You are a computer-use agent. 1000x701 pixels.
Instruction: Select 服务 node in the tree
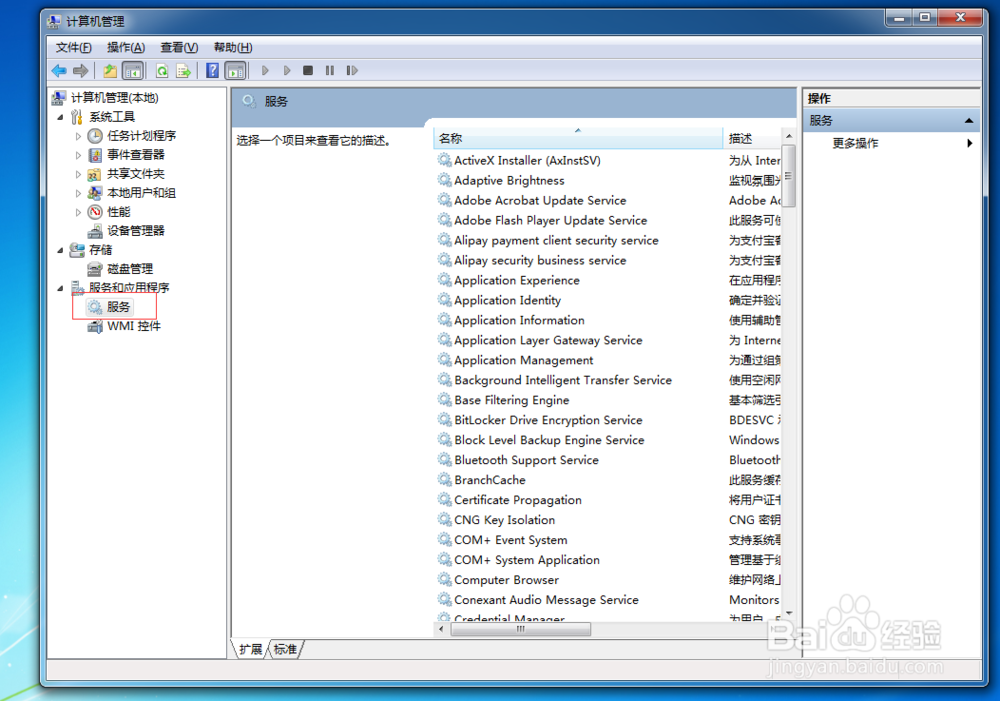pyautogui.click(x=119, y=307)
